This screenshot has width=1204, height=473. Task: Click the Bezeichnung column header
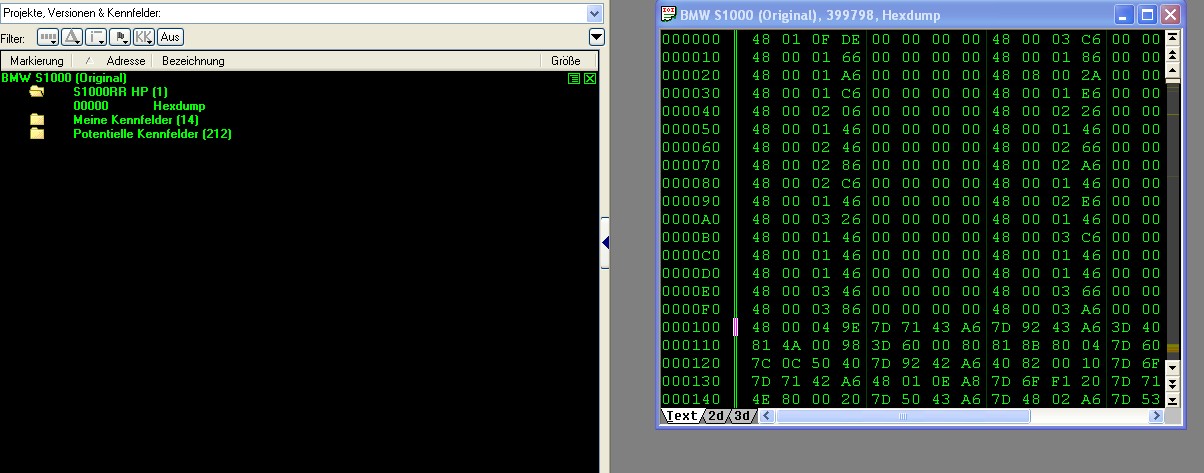193,61
